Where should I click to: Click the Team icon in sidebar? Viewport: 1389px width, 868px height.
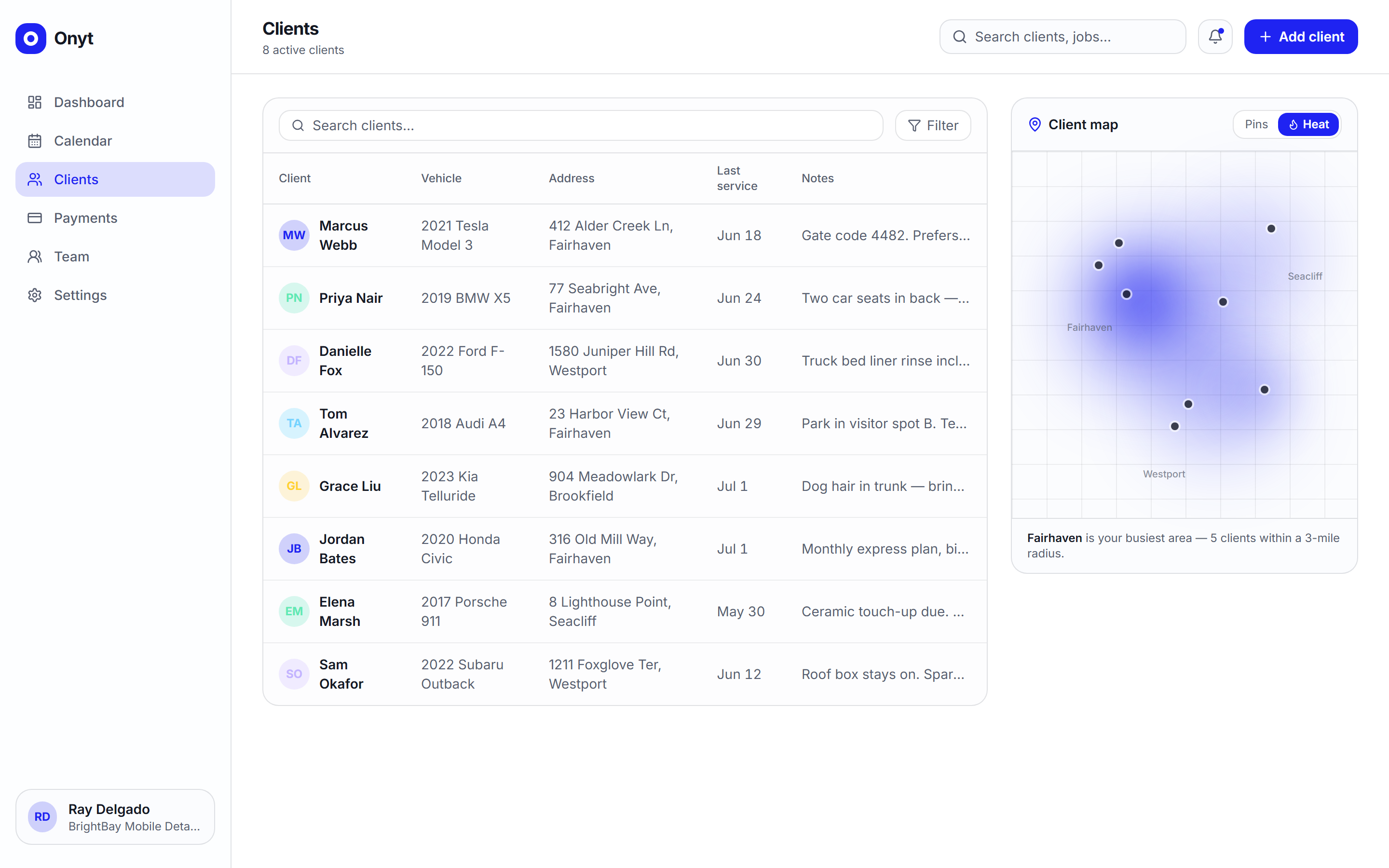[35, 257]
